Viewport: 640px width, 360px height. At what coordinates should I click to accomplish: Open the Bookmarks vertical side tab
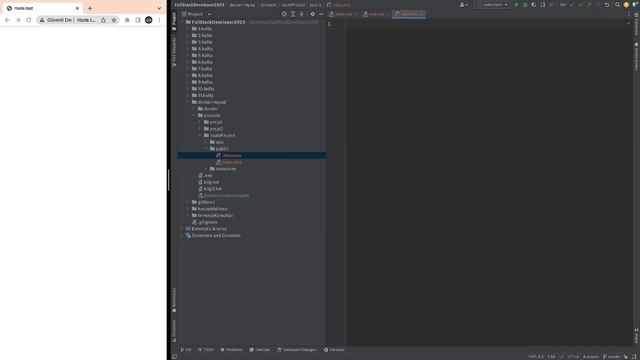[174, 300]
